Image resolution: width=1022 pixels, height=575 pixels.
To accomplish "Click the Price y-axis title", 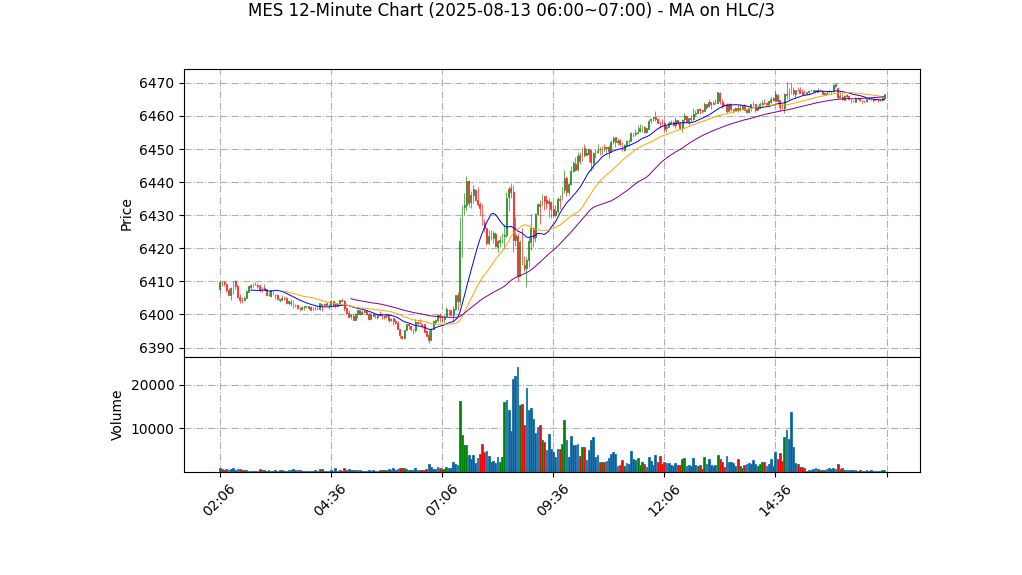I will click(126, 215).
